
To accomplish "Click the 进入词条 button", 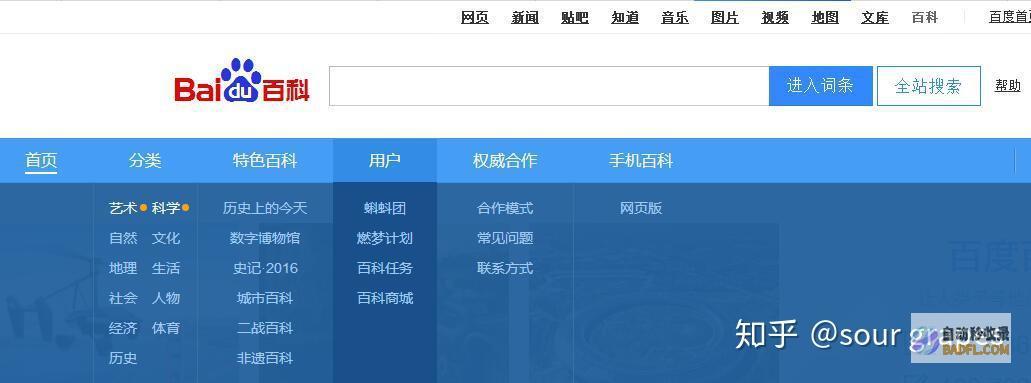I will pos(821,86).
